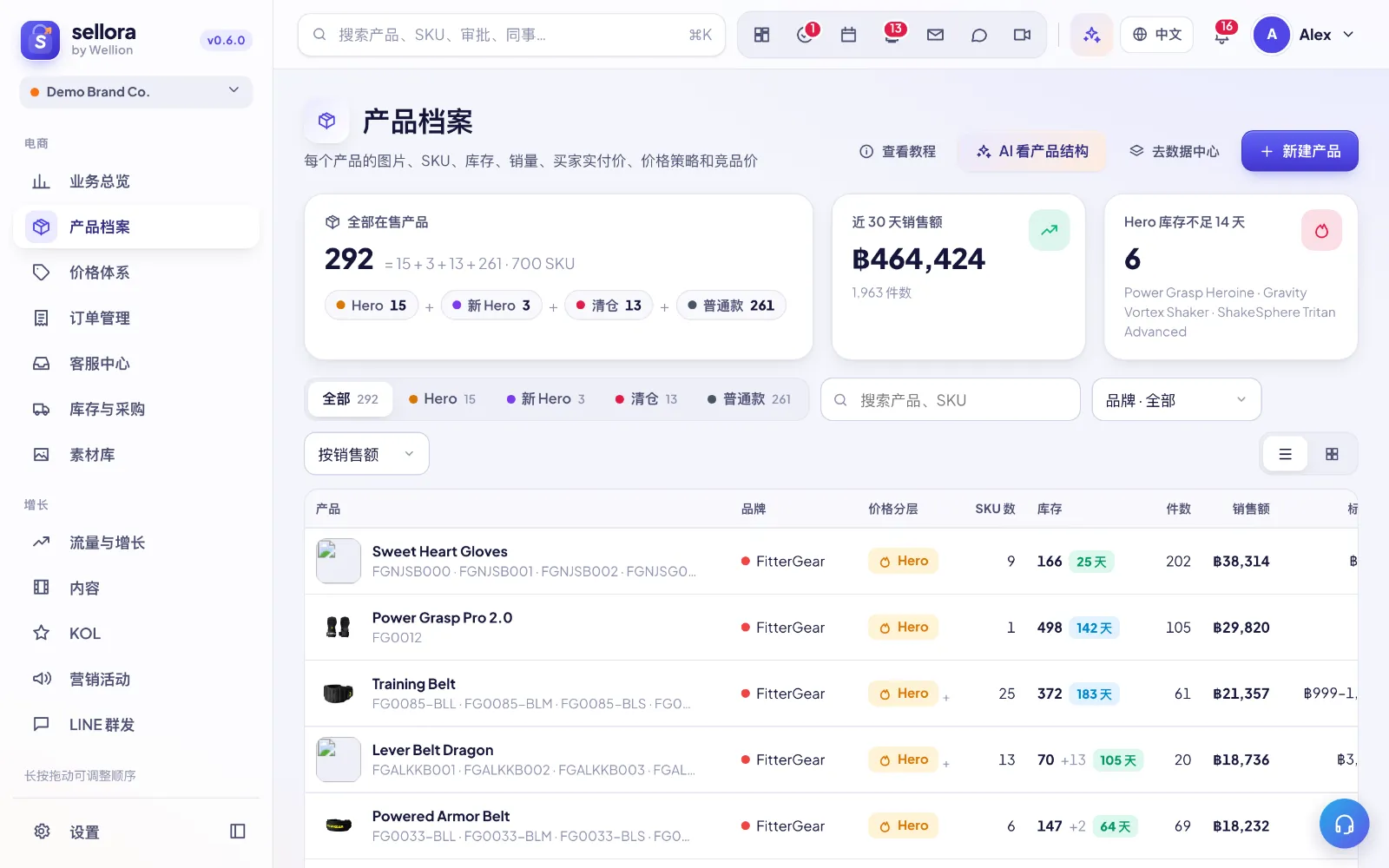Click the 30-day sales trend icon

pyautogui.click(x=1050, y=230)
